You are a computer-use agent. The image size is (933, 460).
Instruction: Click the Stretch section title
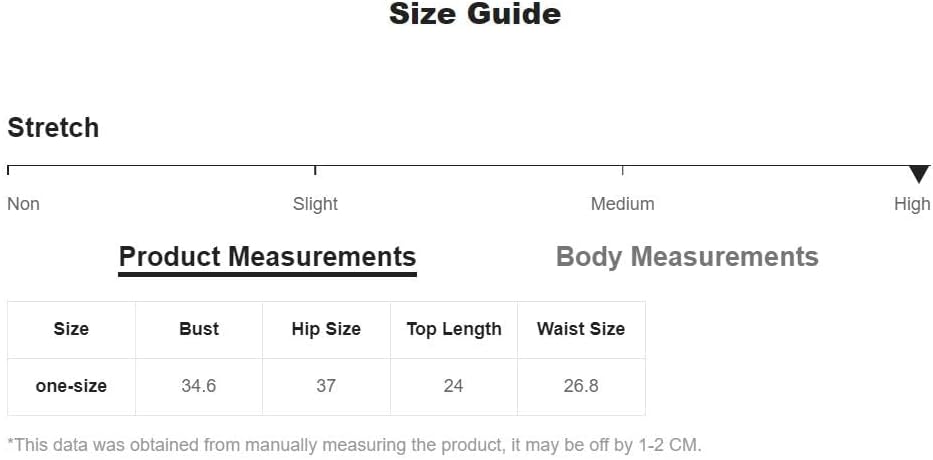click(53, 128)
